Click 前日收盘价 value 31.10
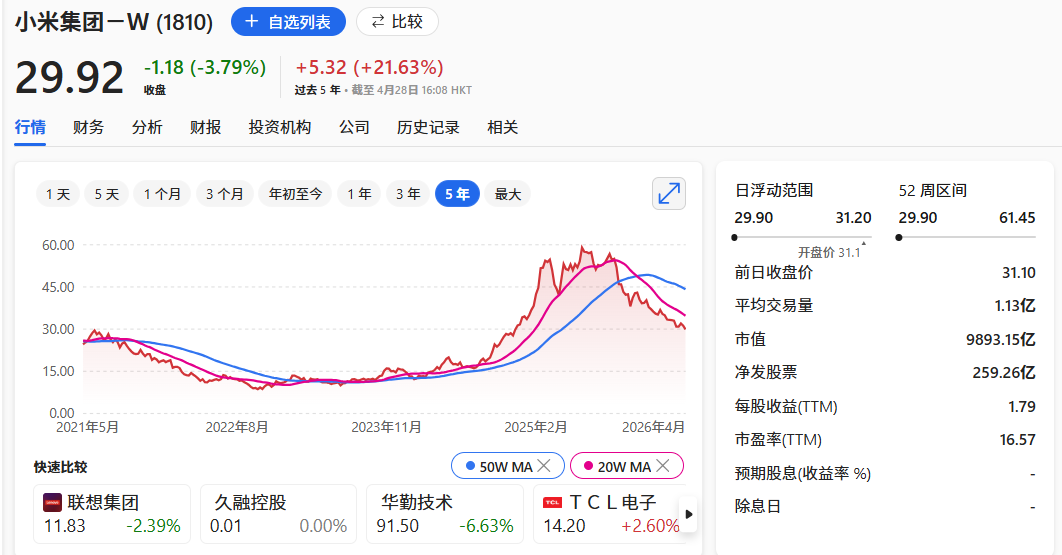This screenshot has width=1062, height=555. [1019, 272]
